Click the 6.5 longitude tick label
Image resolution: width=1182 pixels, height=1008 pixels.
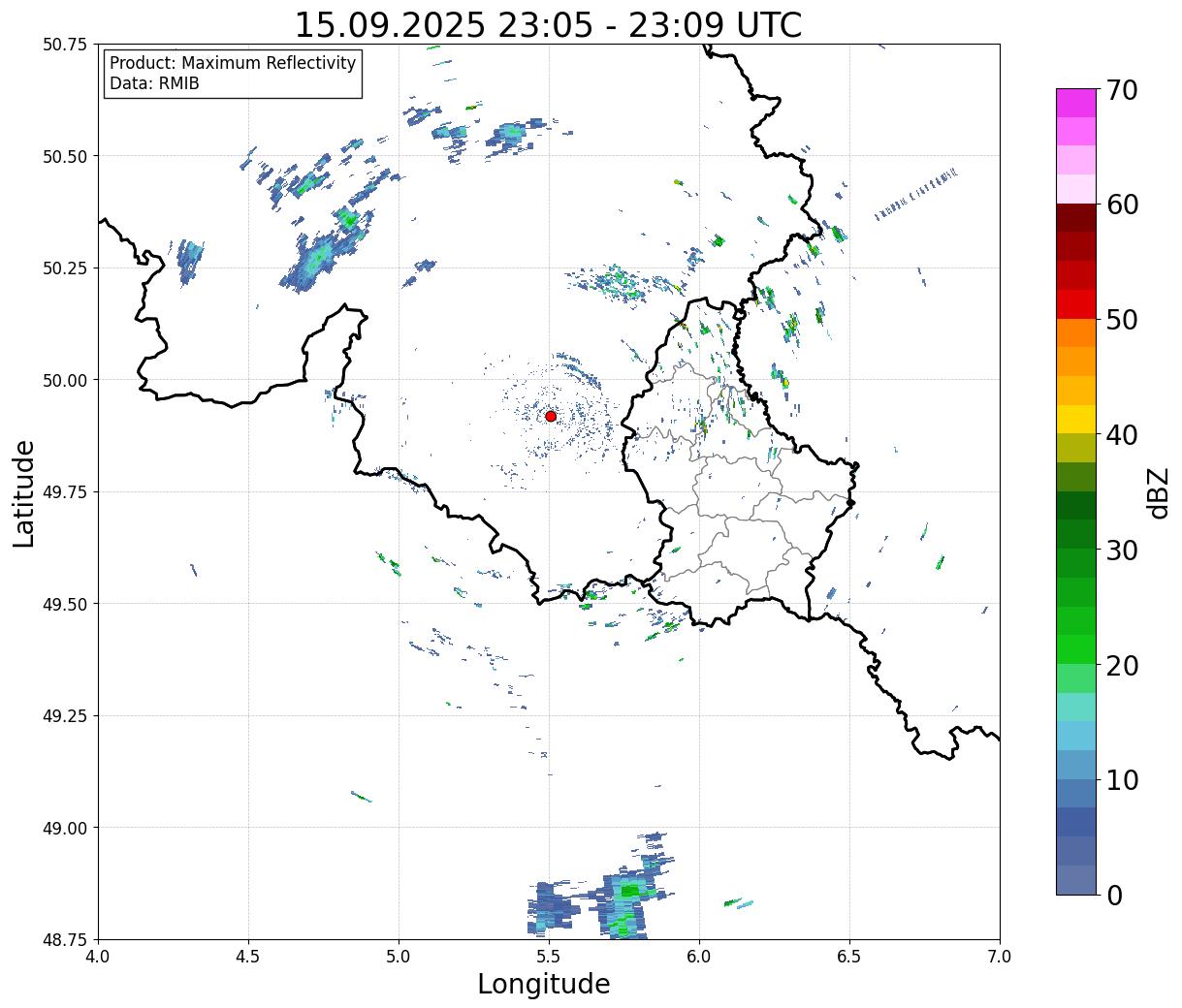click(x=849, y=957)
